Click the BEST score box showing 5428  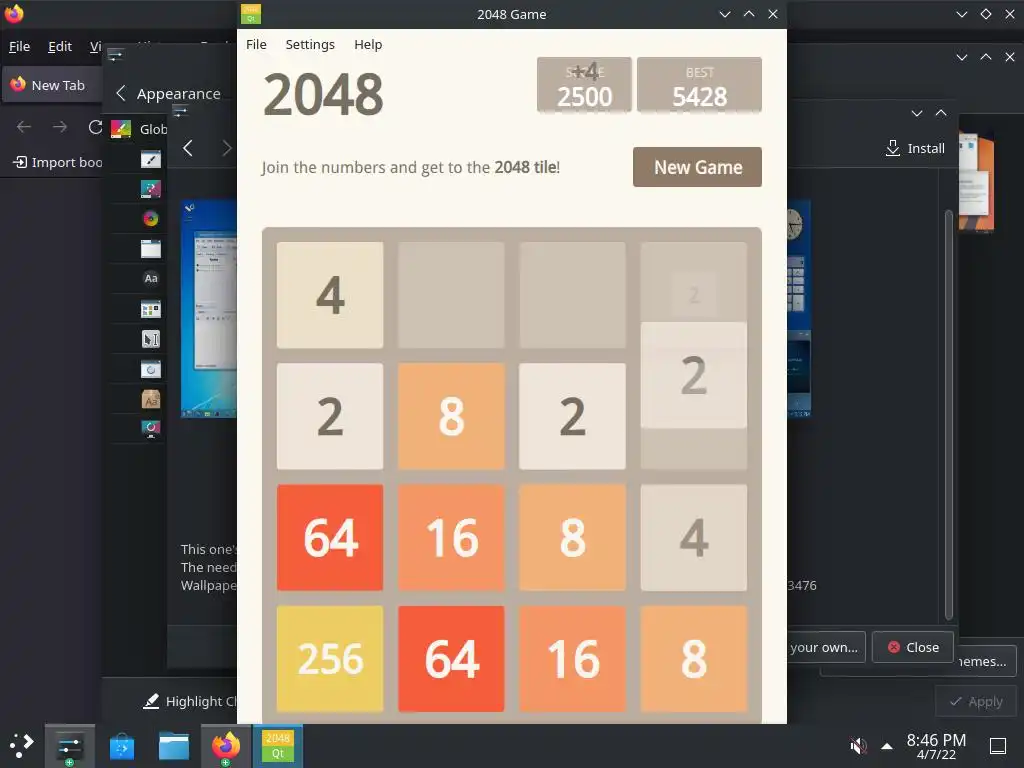tap(699, 85)
